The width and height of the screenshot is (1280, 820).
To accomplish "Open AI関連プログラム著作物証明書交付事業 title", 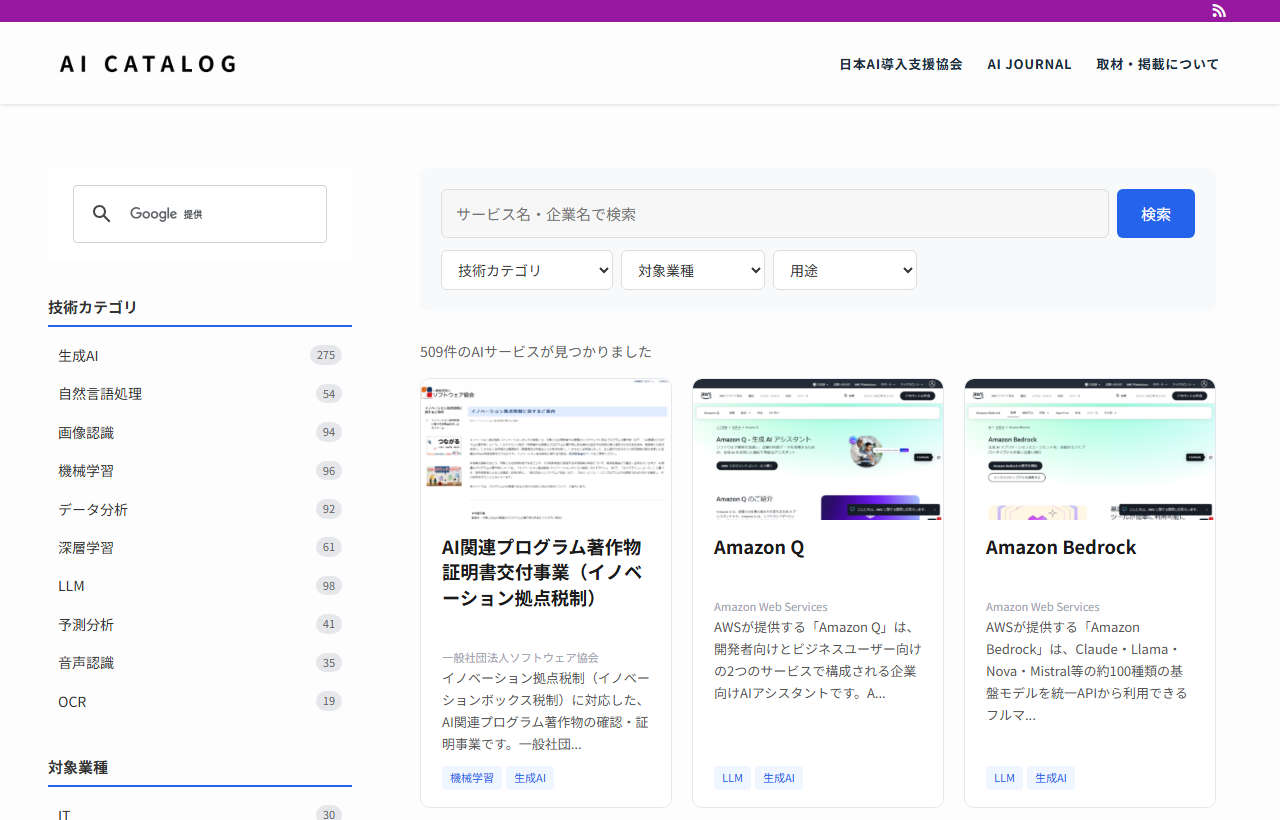I will [x=541, y=573].
